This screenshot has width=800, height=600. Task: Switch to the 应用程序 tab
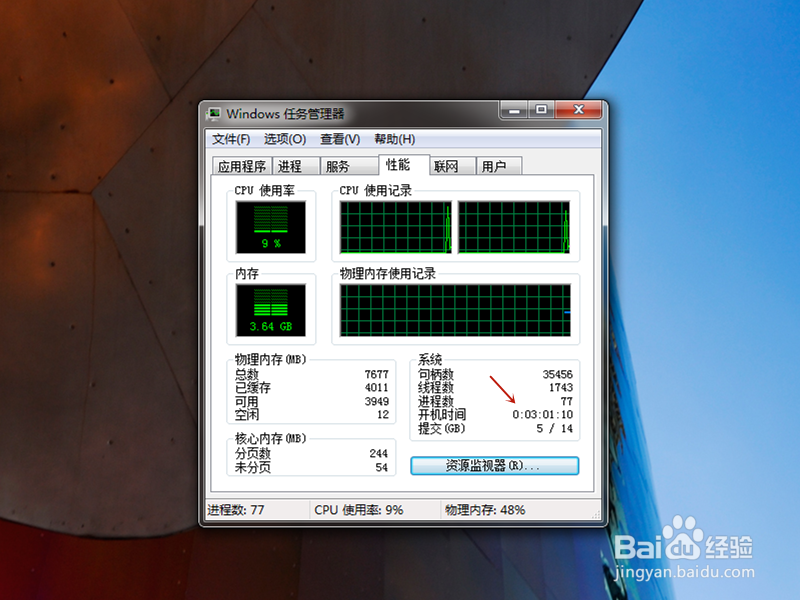(x=242, y=166)
